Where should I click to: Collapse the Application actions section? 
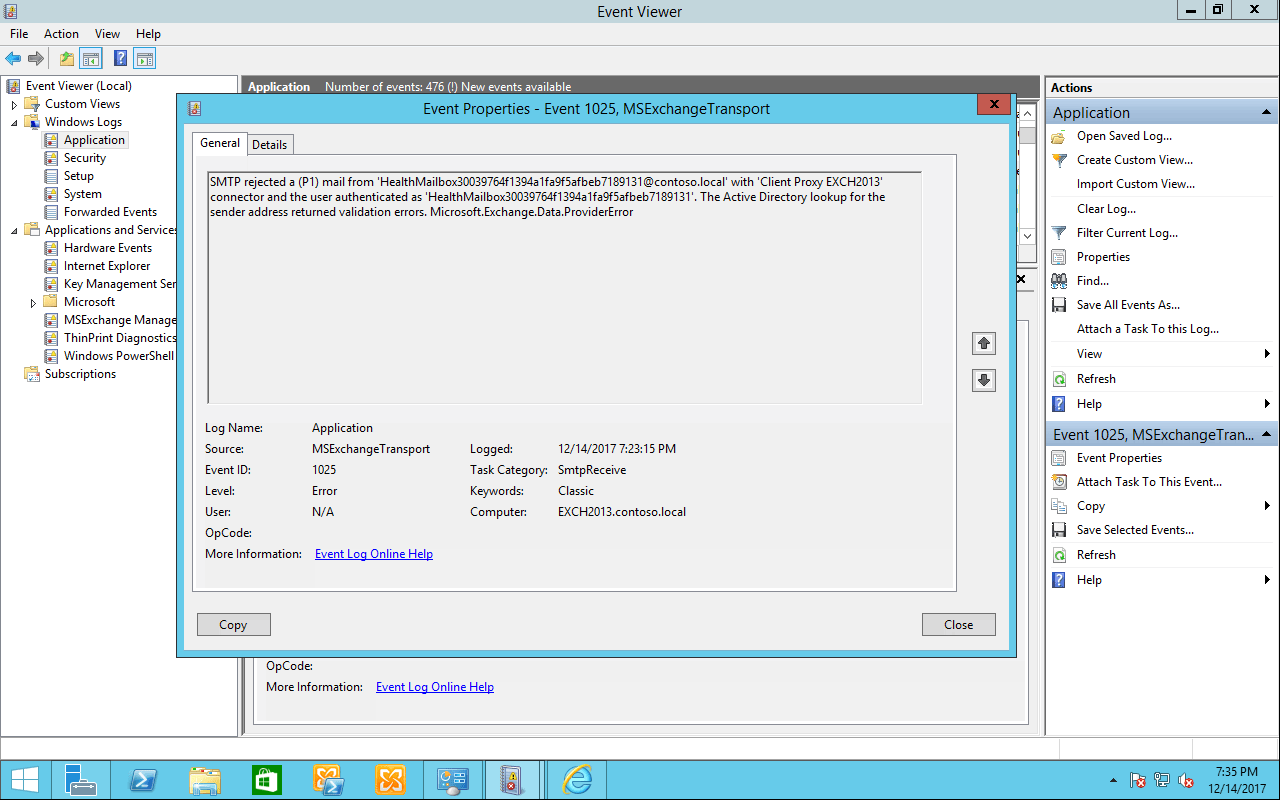(x=1267, y=112)
